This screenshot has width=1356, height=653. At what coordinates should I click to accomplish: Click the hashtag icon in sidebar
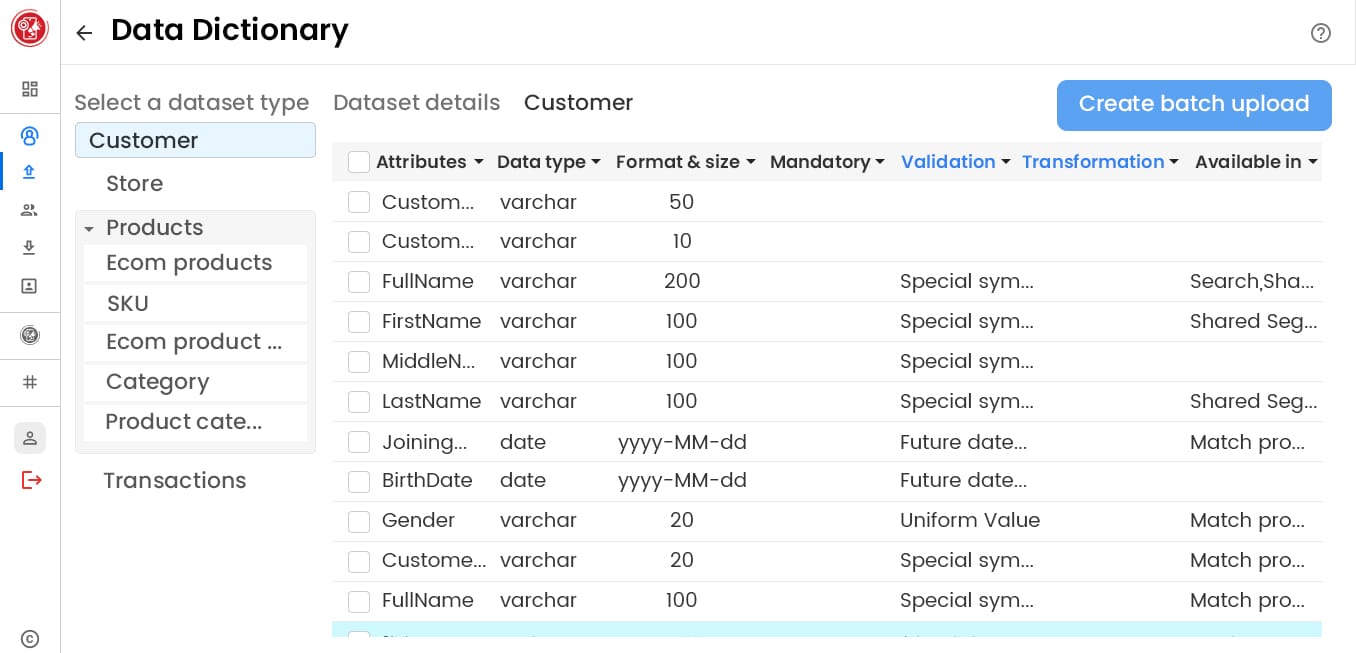[30, 382]
